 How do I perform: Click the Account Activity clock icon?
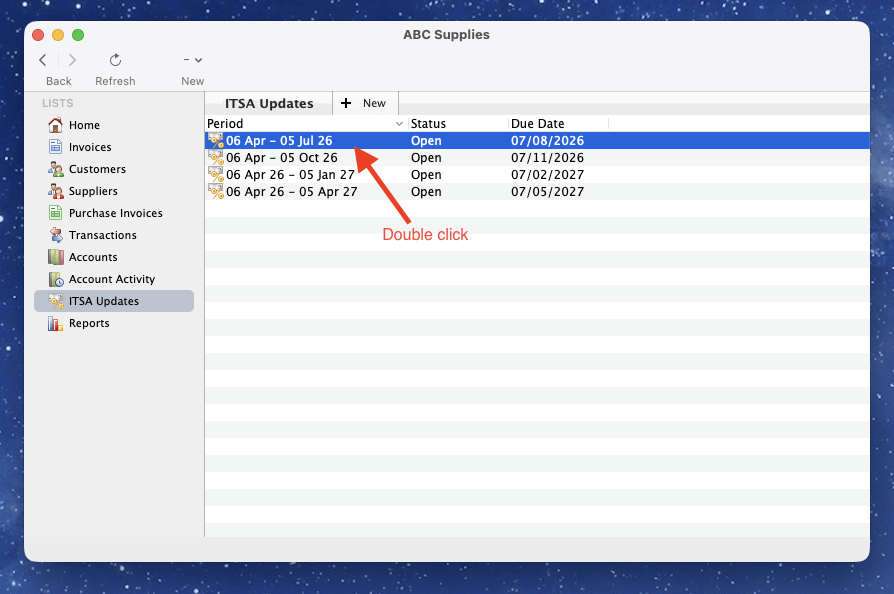[55, 279]
